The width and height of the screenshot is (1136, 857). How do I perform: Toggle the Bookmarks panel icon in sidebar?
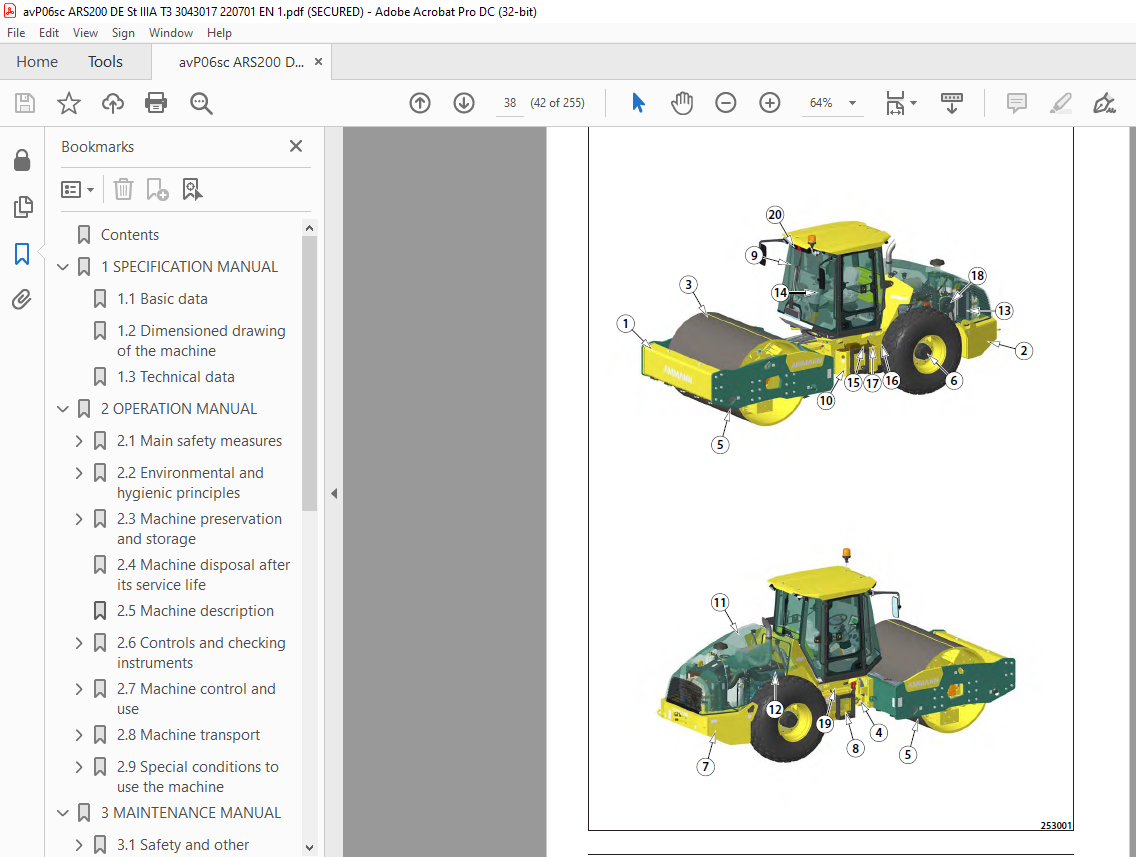pos(22,254)
